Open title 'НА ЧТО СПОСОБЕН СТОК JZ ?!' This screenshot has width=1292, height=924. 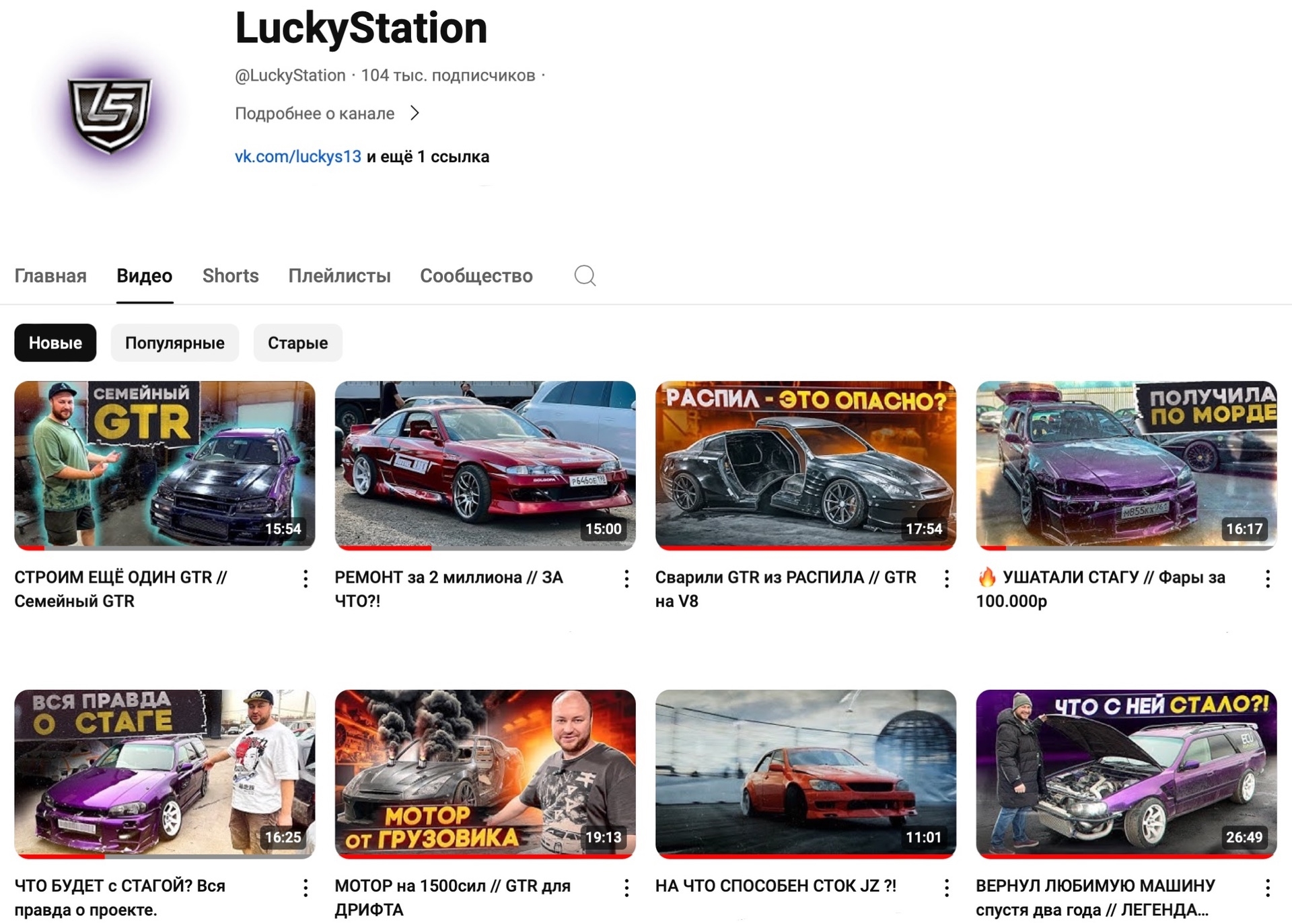[x=776, y=886]
